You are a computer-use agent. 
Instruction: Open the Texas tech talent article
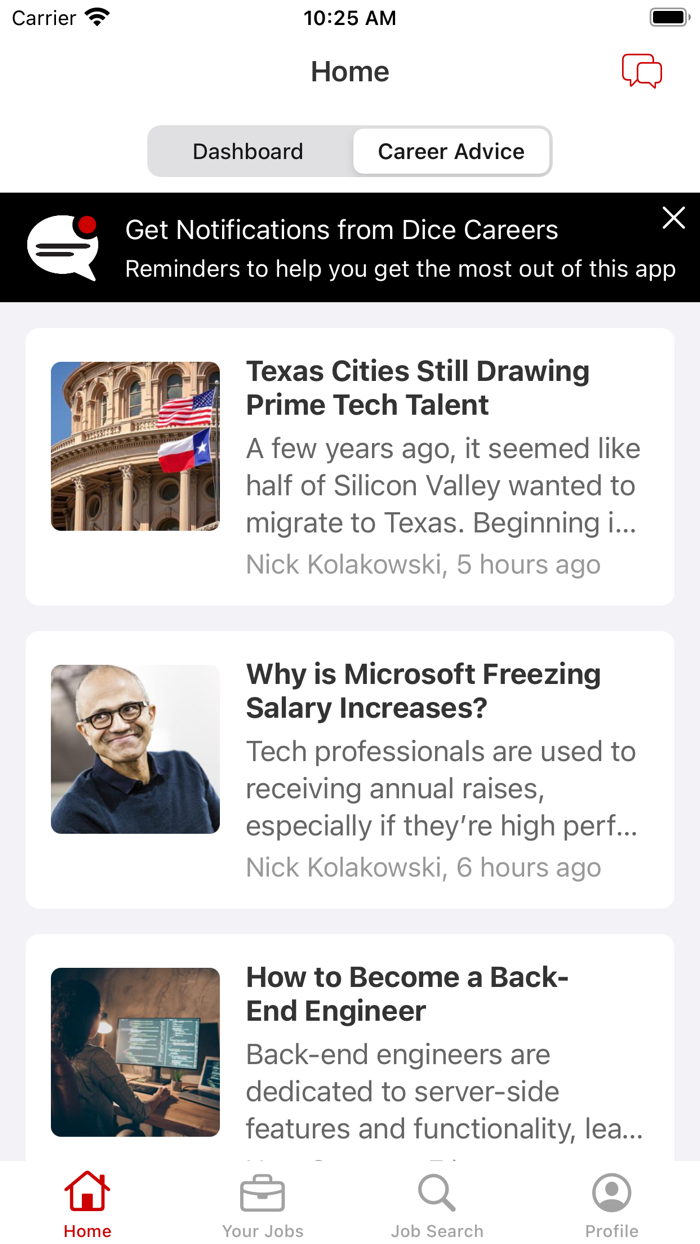[x=418, y=388]
